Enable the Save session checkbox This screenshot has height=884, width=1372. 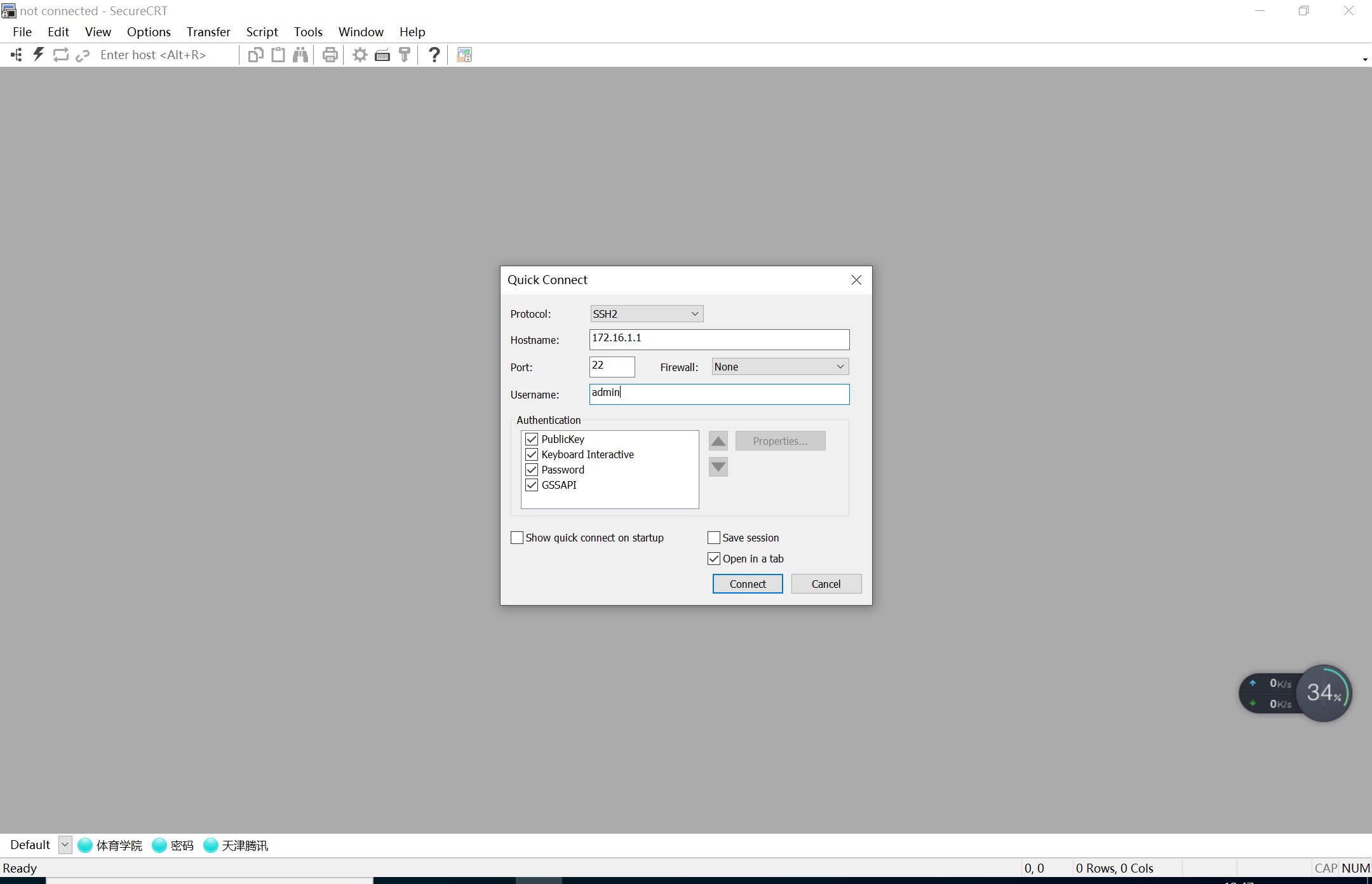point(714,538)
